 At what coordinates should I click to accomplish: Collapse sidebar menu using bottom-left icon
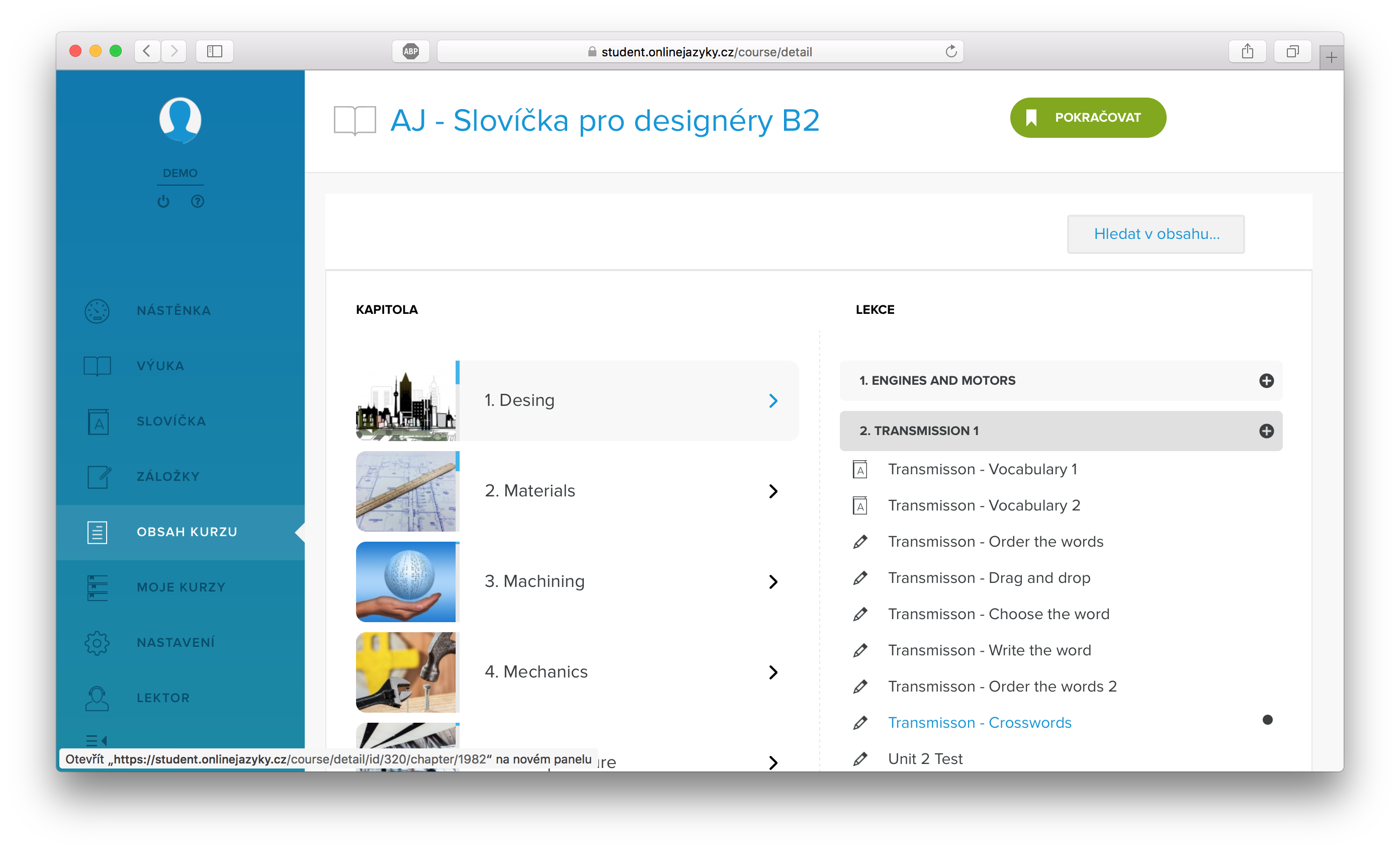(96, 740)
